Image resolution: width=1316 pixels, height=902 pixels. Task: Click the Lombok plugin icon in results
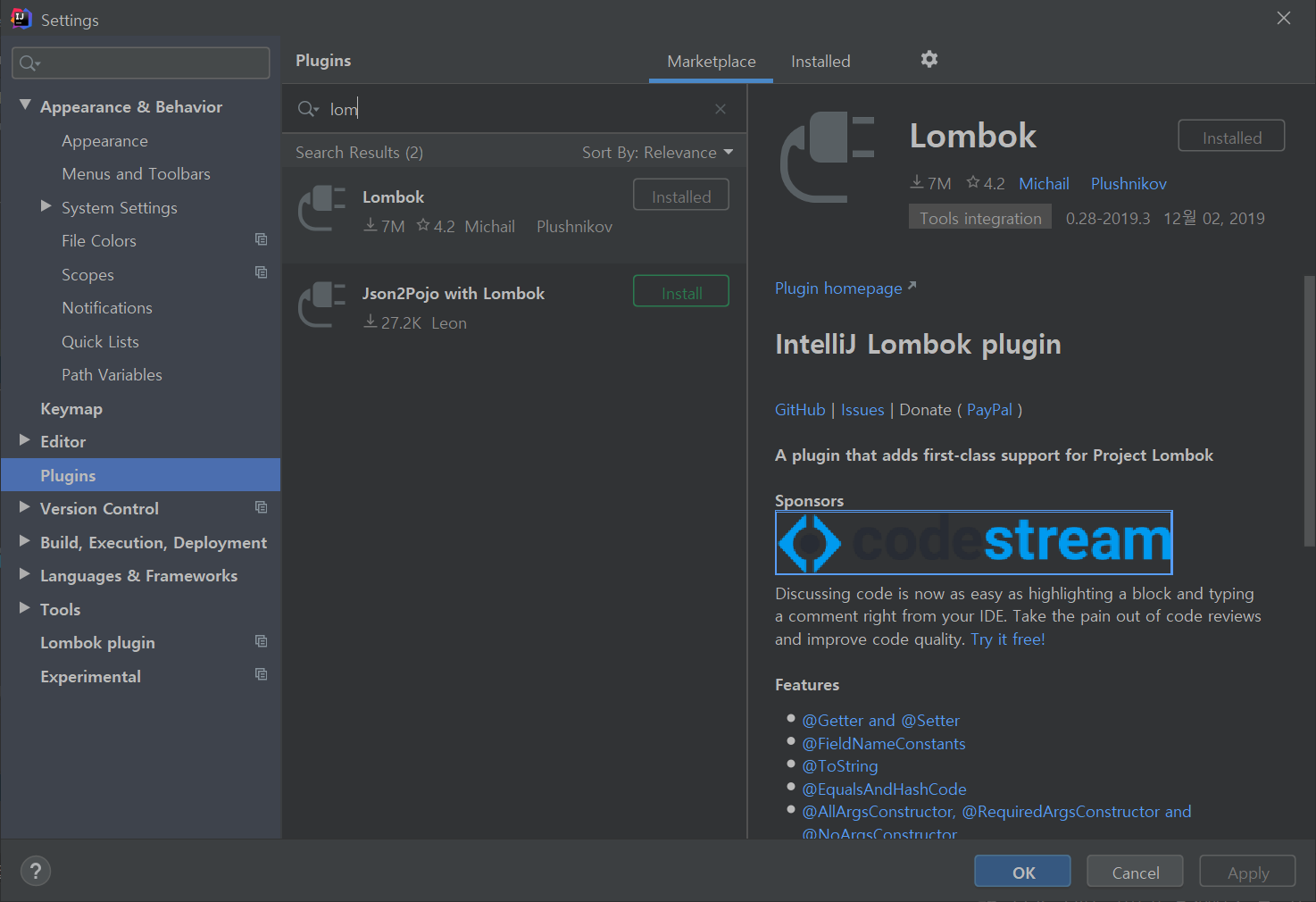322,209
